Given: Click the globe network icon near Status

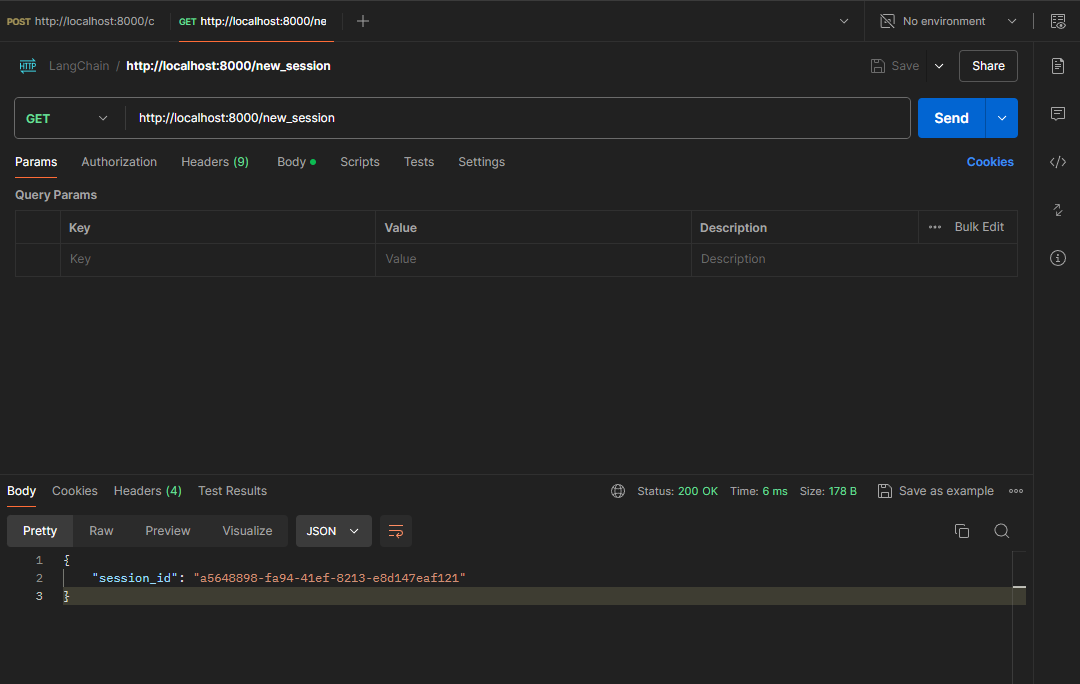Looking at the screenshot, I should click(618, 491).
